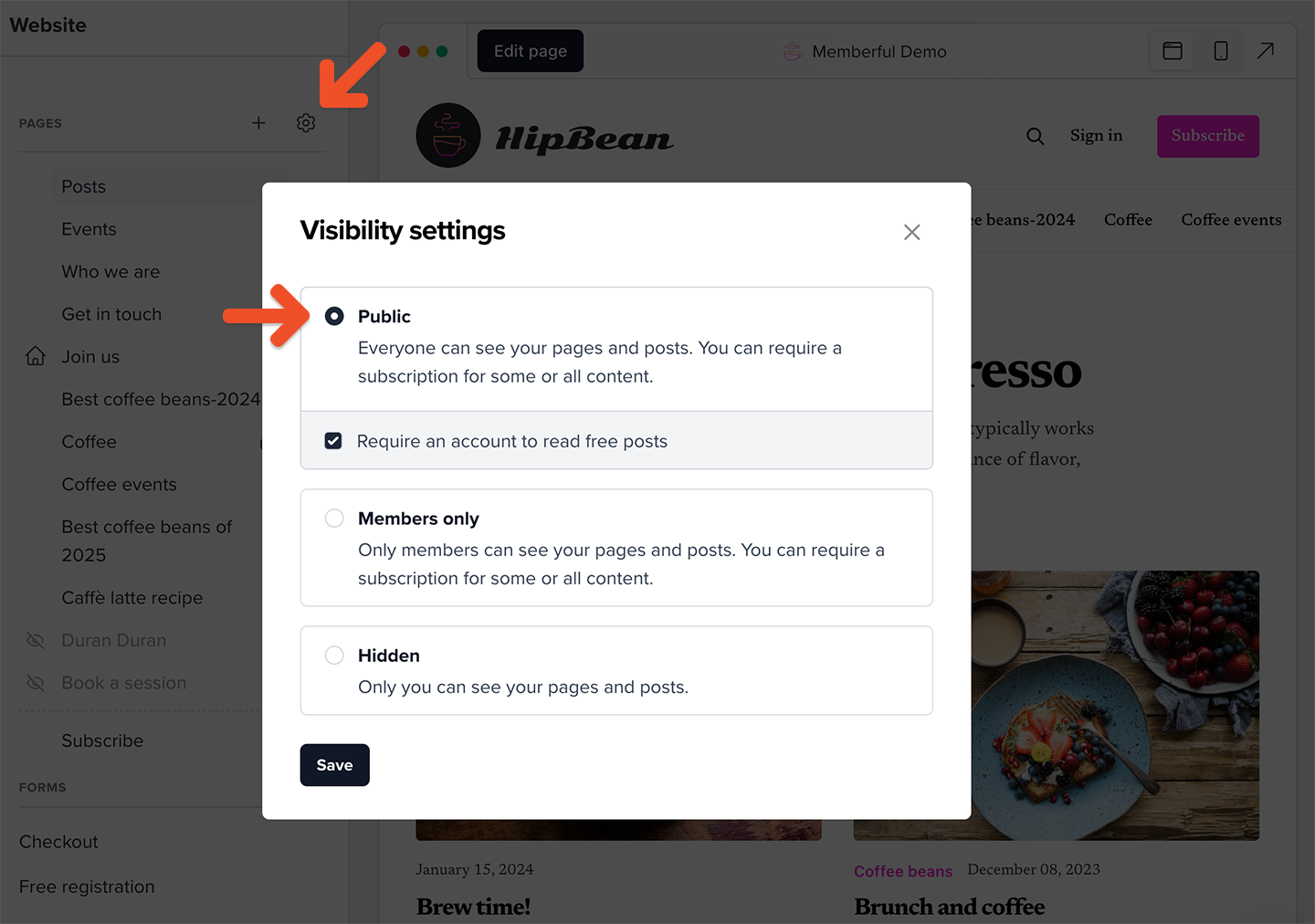
Task: Show the hidden Book a session page
Action: point(35,682)
